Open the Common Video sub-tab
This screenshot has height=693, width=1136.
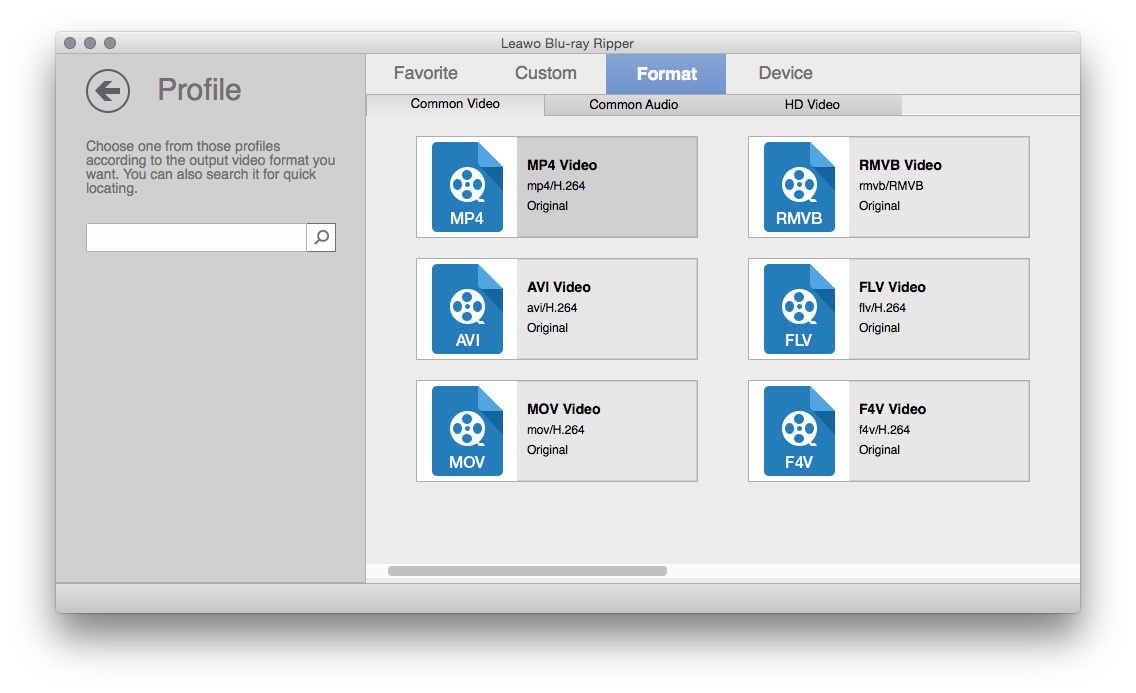[x=455, y=104]
